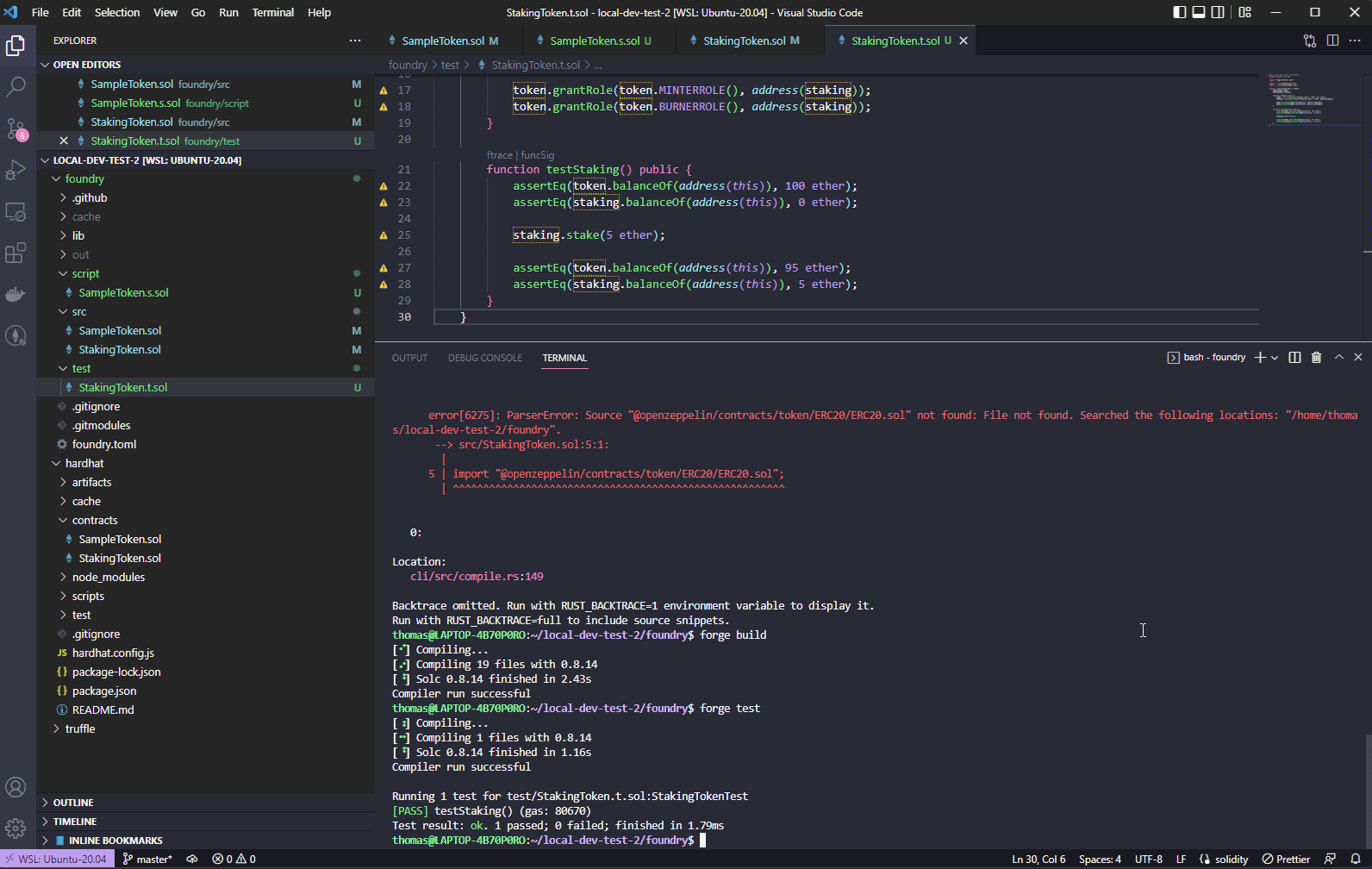Click the editor minimap
This screenshot has height=869, width=1372.
click(x=1314, y=99)
